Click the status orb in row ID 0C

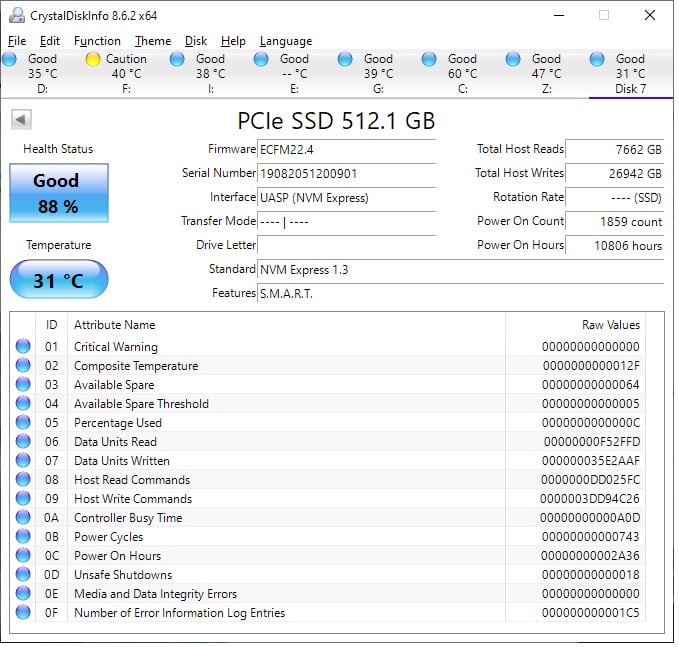pos(23,556)
